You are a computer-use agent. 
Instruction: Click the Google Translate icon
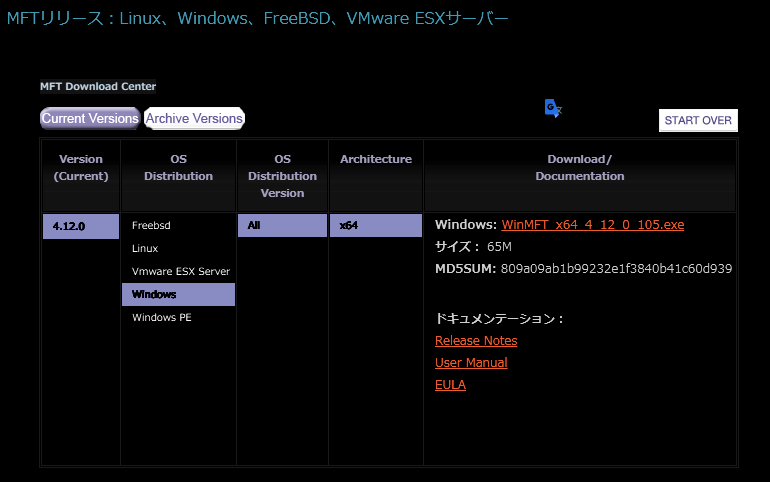click(x=553, y=108)
